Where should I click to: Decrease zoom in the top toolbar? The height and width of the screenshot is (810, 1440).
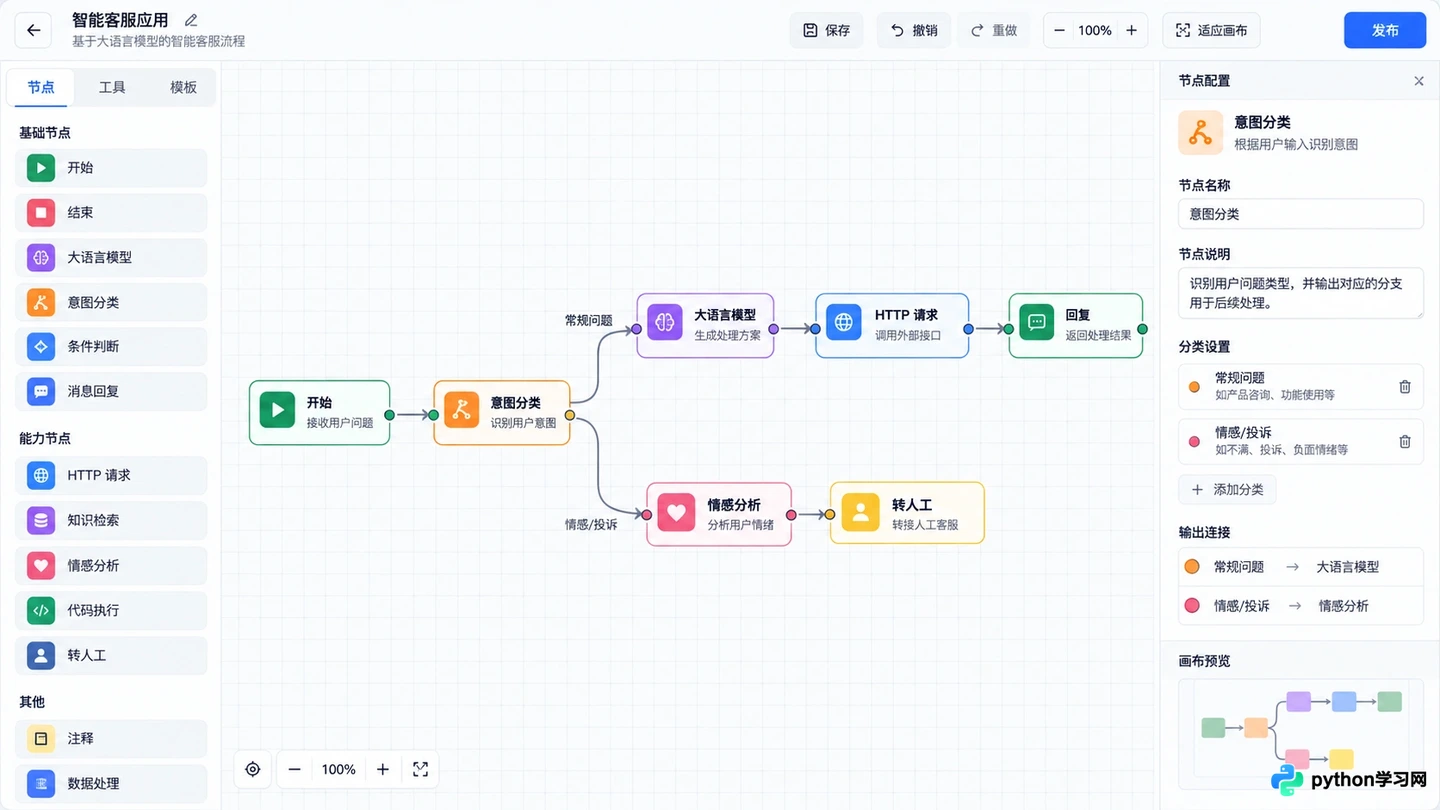(1060, 30)
